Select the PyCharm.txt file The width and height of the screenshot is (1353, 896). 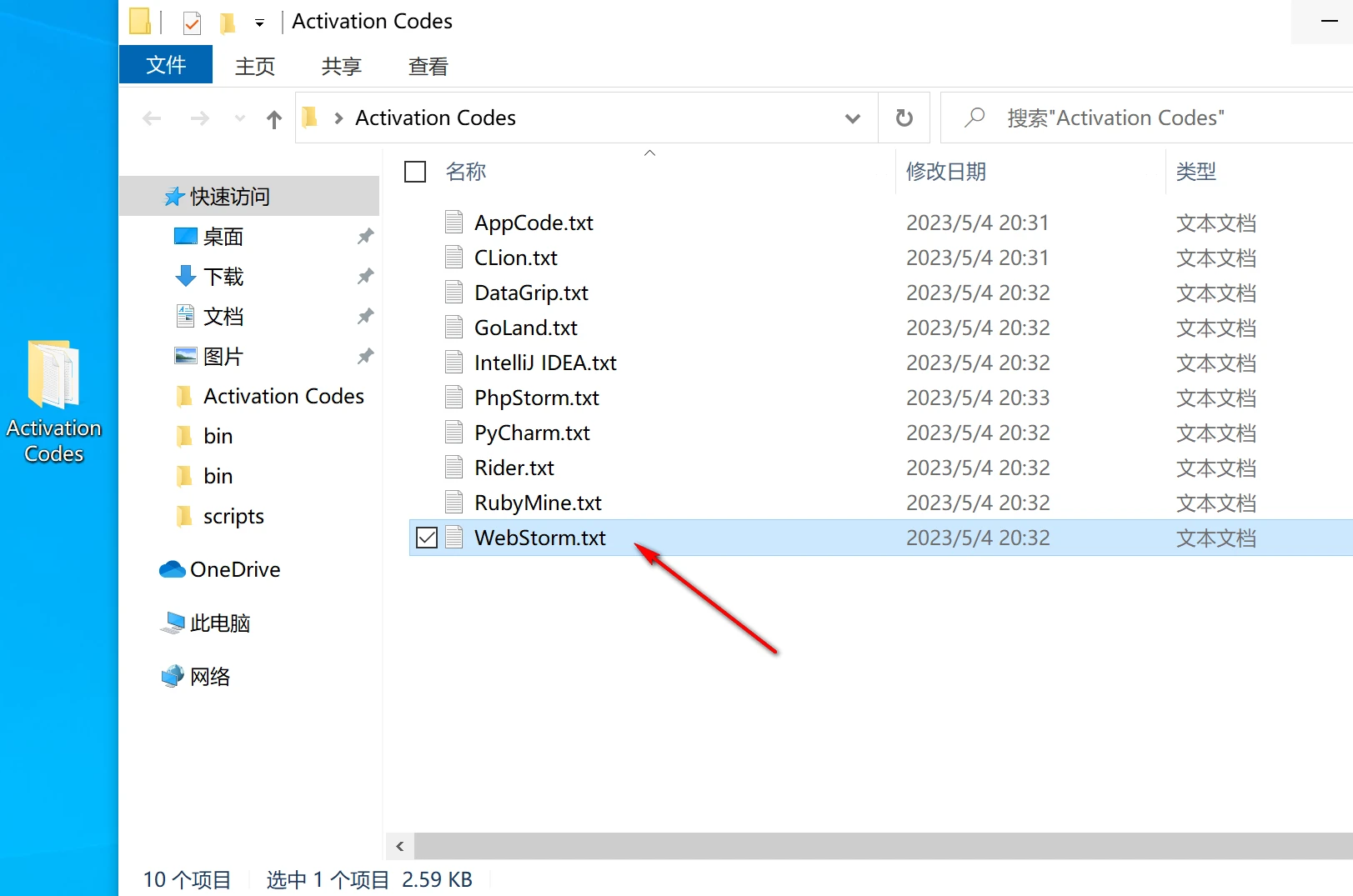point(532,433)
